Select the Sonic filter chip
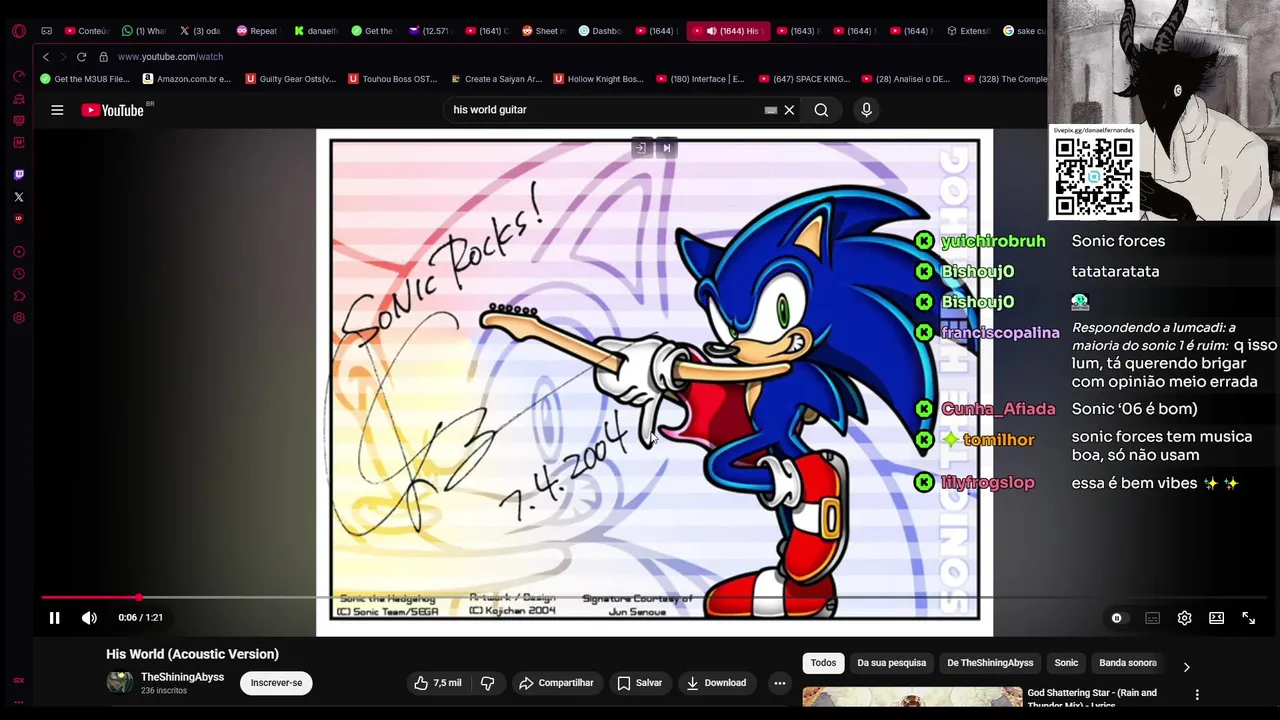The image size is (1280, 720). [x=1066, y=663]
